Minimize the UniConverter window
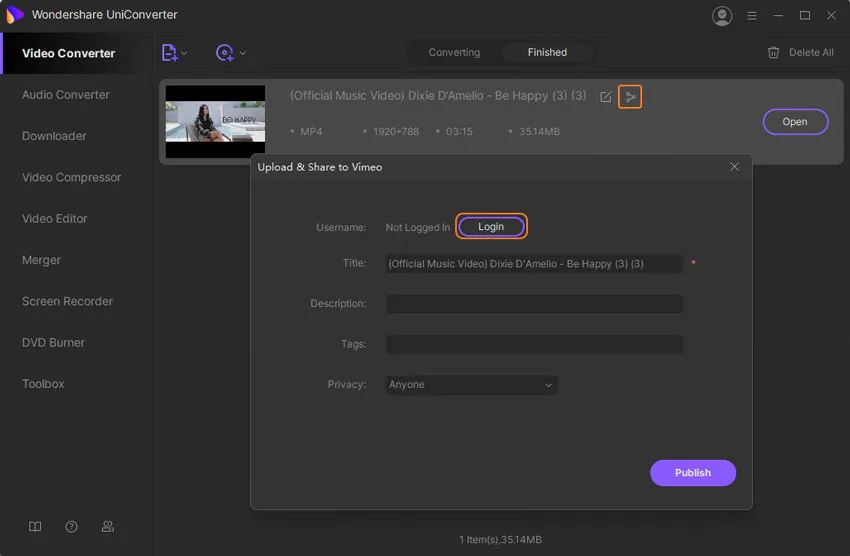This screenshot has width=850, height=556. [778, 16]
